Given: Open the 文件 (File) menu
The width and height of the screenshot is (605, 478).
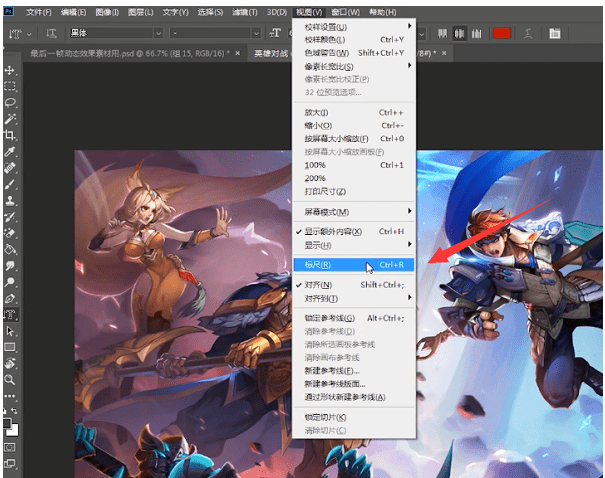Looking at the screenshot, I should (39, 12).
